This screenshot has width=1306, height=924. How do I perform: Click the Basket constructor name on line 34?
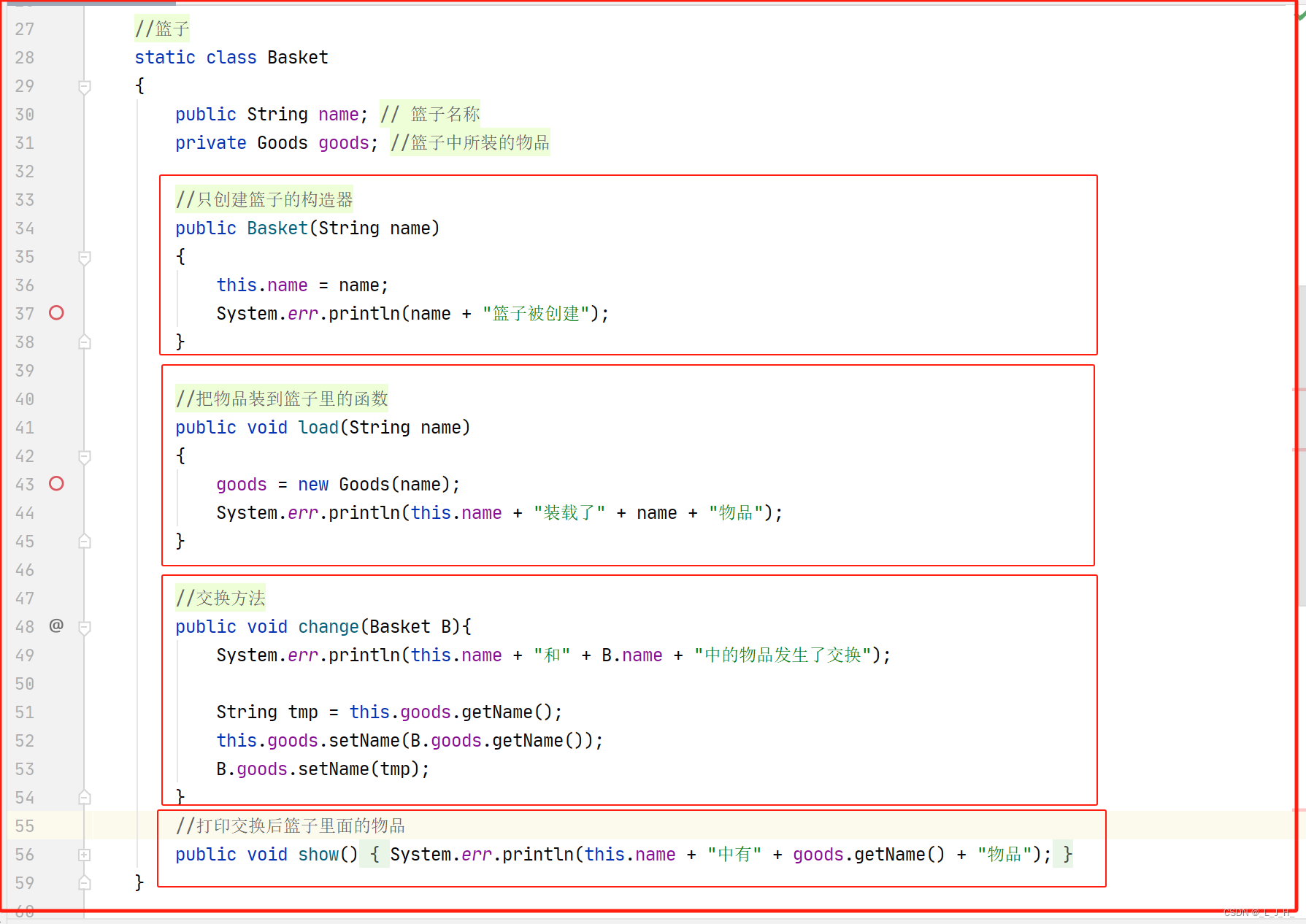(277, 228)
